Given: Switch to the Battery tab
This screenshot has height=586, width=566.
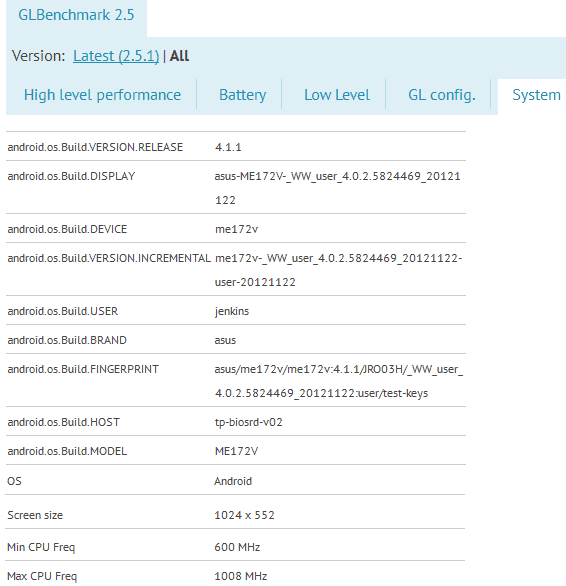Looking at the screenshot, I should point(243,95).
